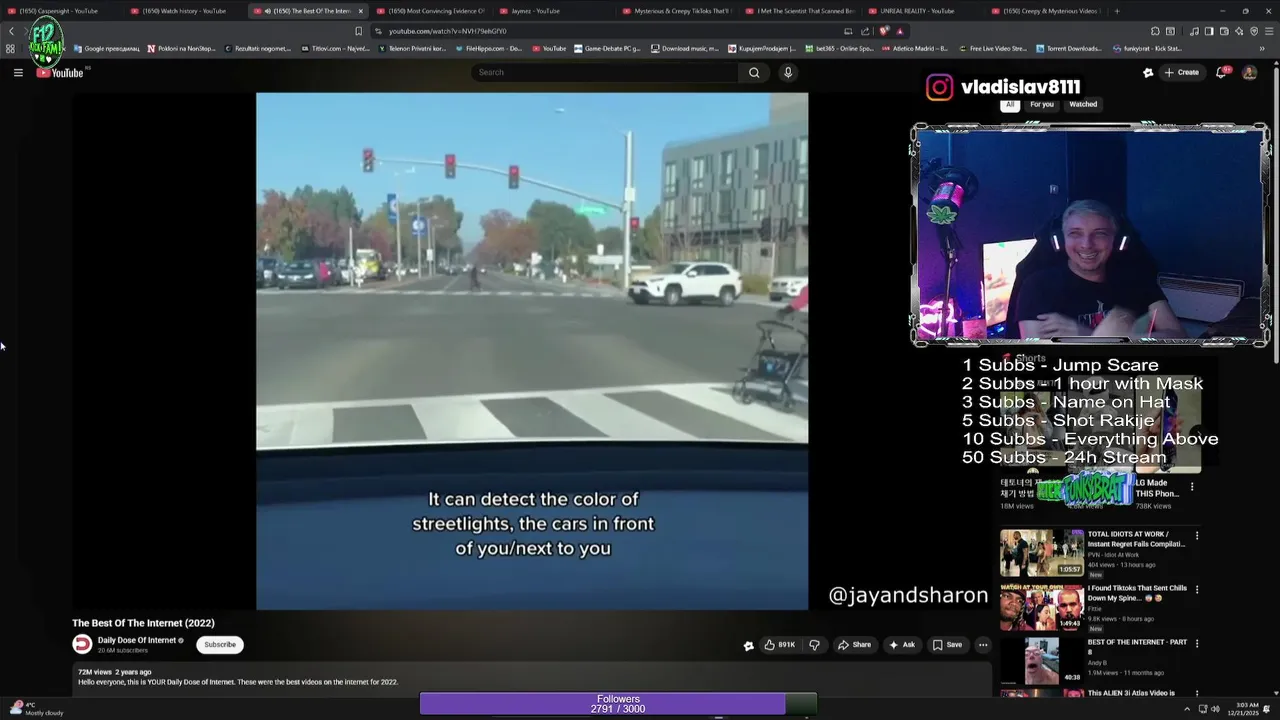The height and width of the screenshot is (720, 1280).
Task: Switch to Jaymez YouTube tab
Action: pos(553,11)
